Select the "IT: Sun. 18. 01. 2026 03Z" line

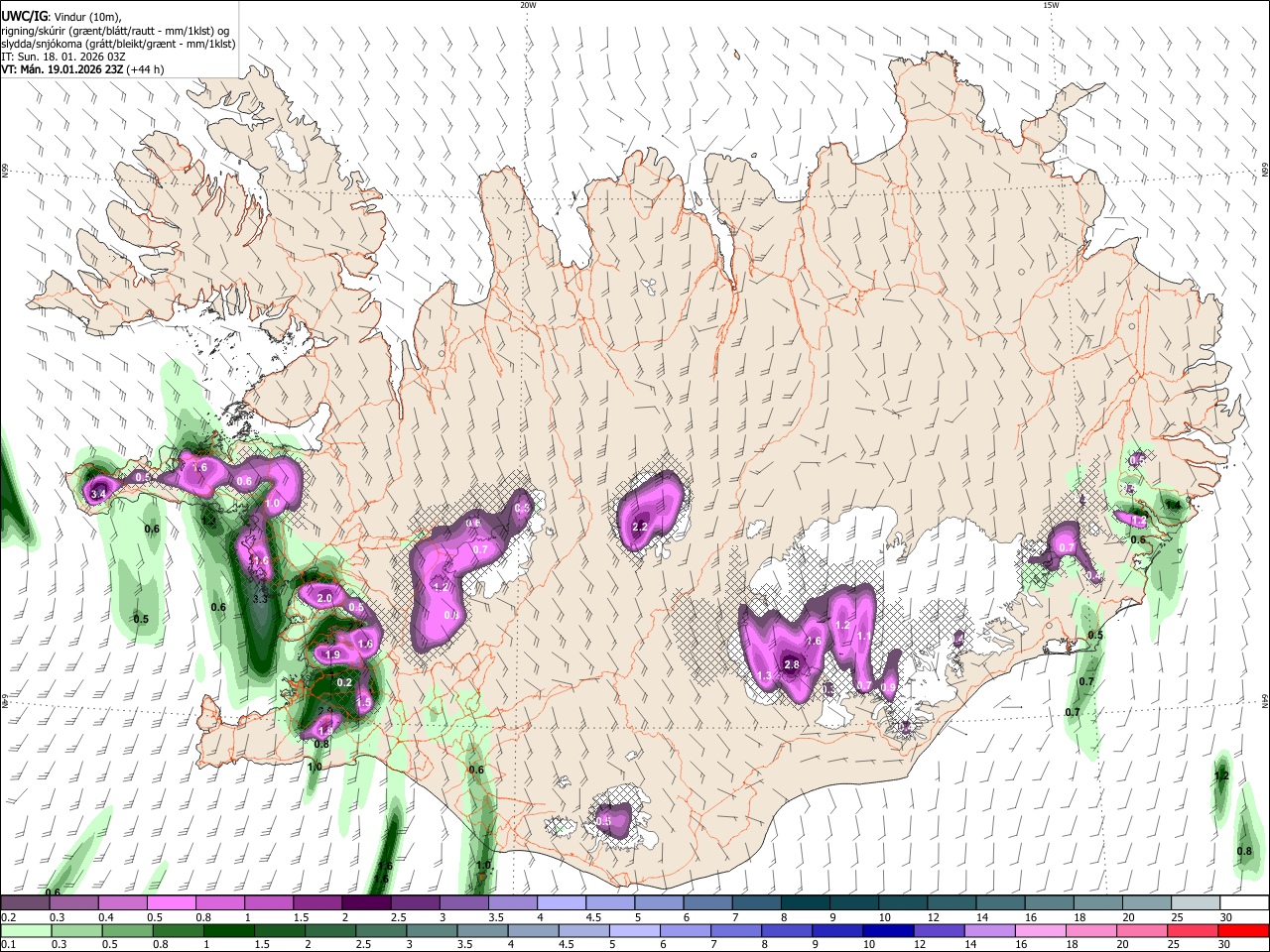point(63,57)
